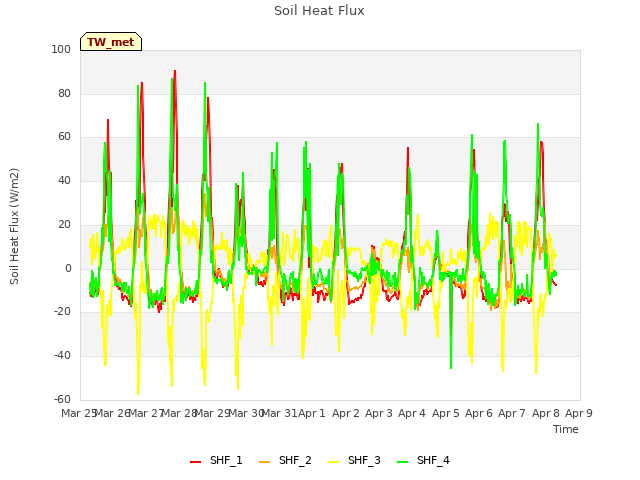The width and height of the screenshot is (640, 480).
Task: Toggle SHF_4 series in legend
Action: tap(423, 461)
